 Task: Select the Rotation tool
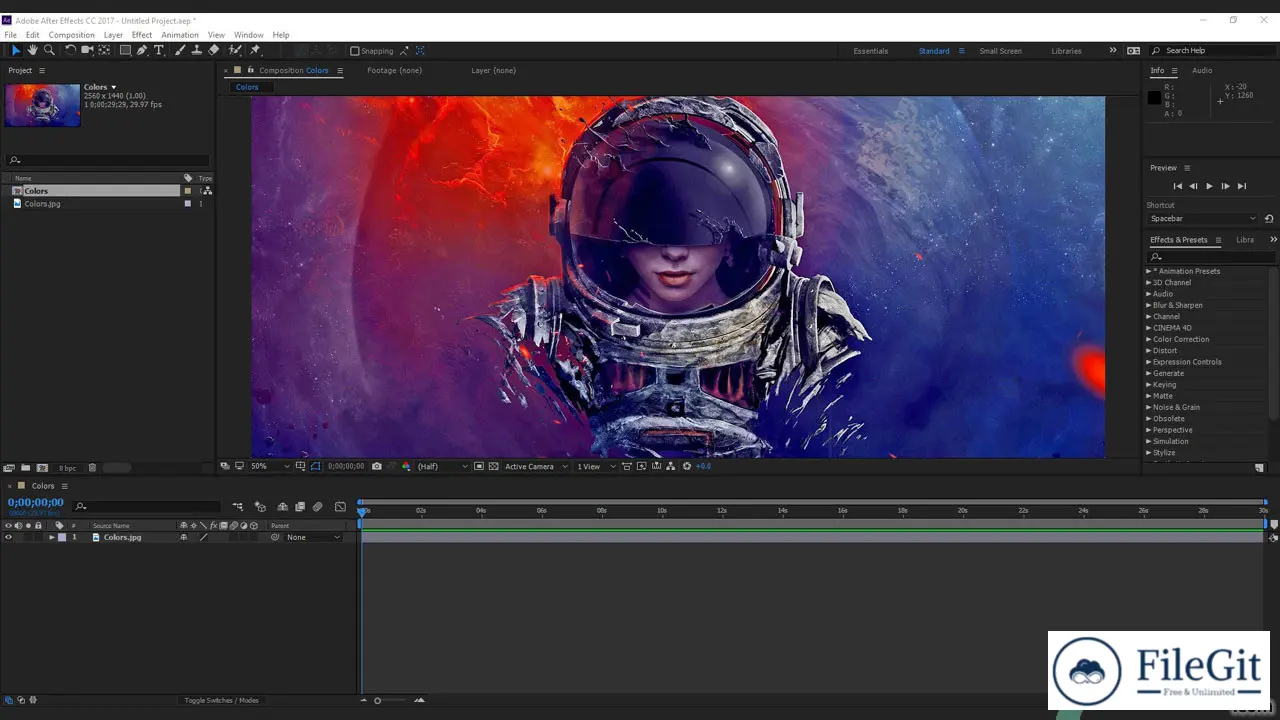(70, 50)
